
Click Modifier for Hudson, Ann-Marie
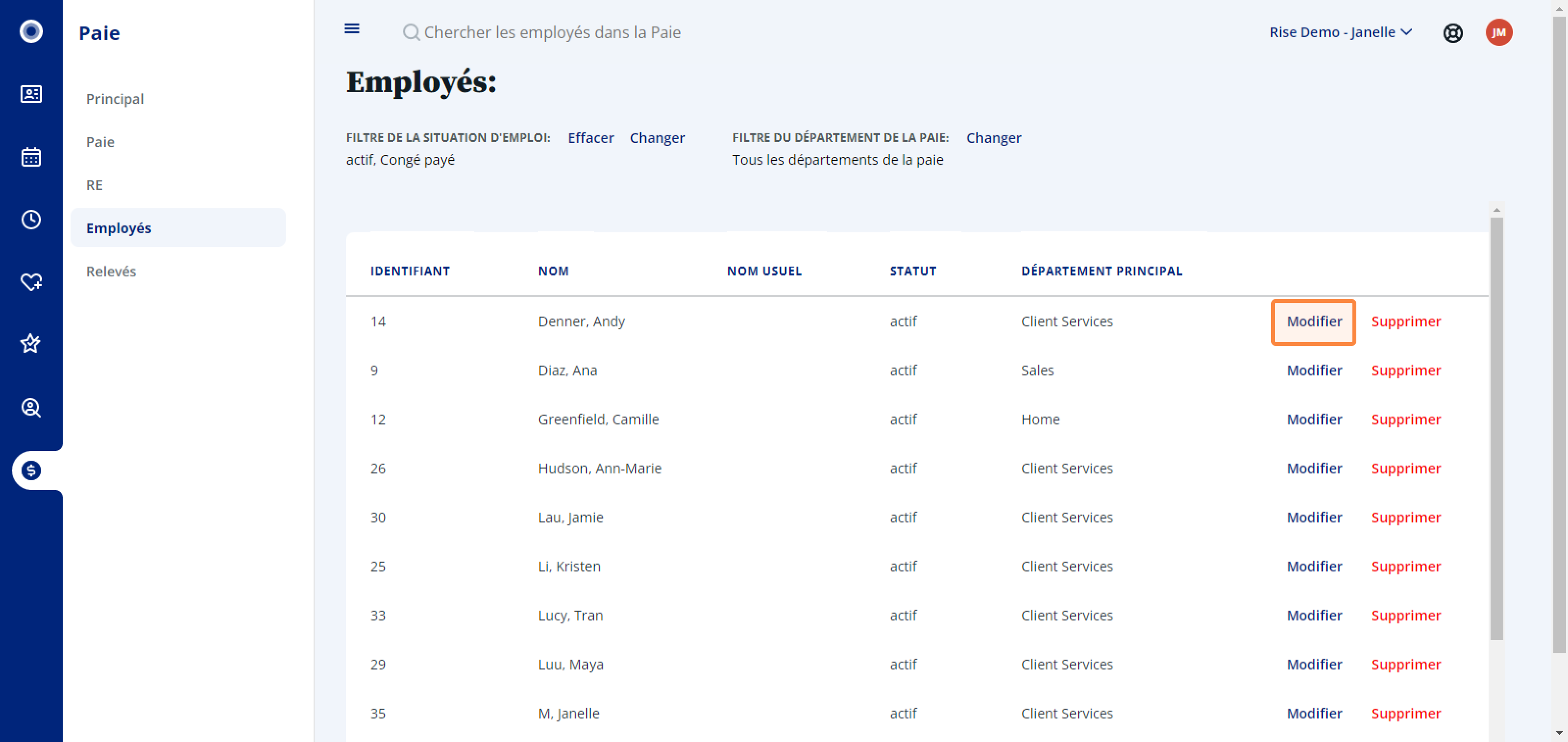pyautogui.click(x=1314, y=469)
